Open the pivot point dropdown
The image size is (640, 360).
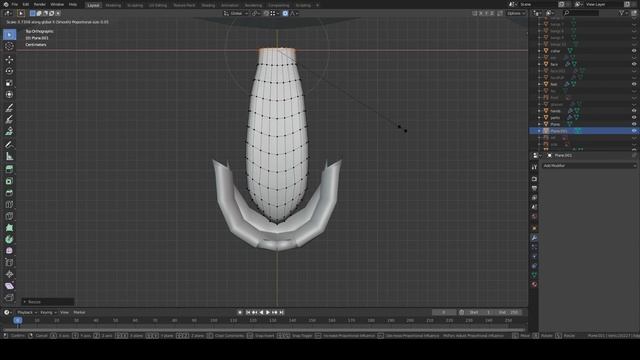(256, 13)
